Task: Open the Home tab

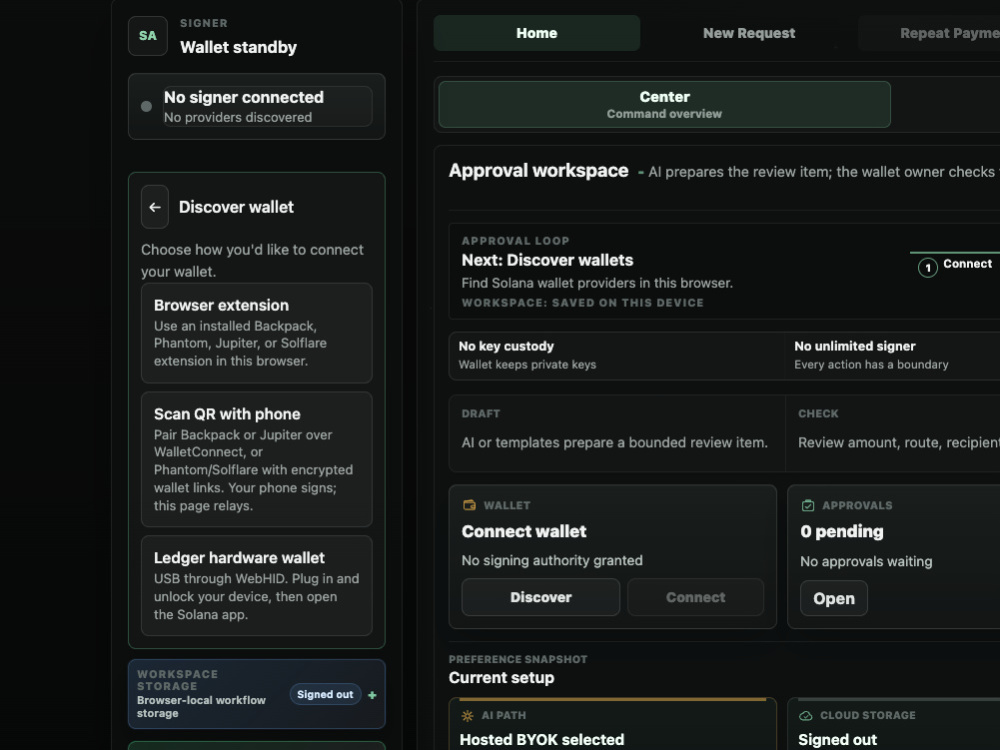Action: (537, 33)
